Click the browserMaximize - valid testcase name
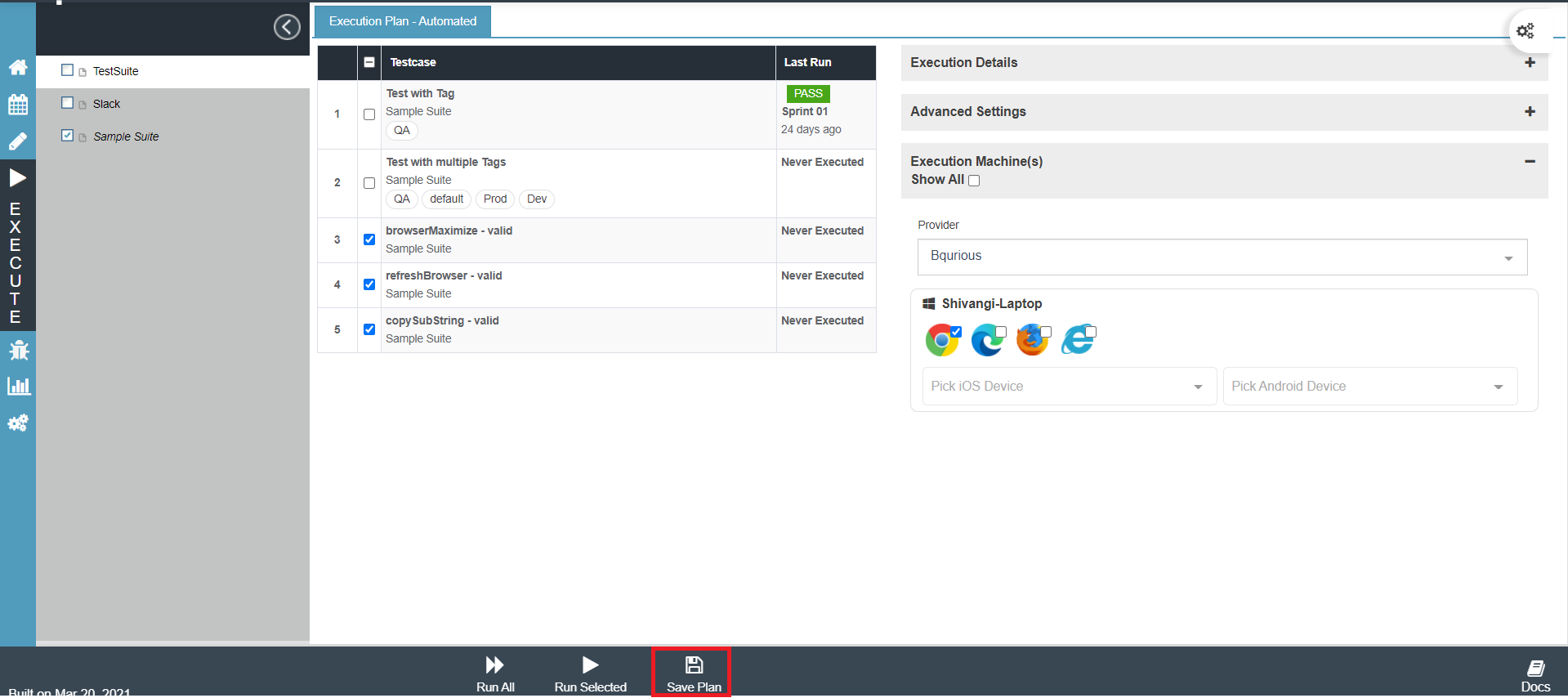This screenshot has height=698, width=1568. (x=449, y=230)
